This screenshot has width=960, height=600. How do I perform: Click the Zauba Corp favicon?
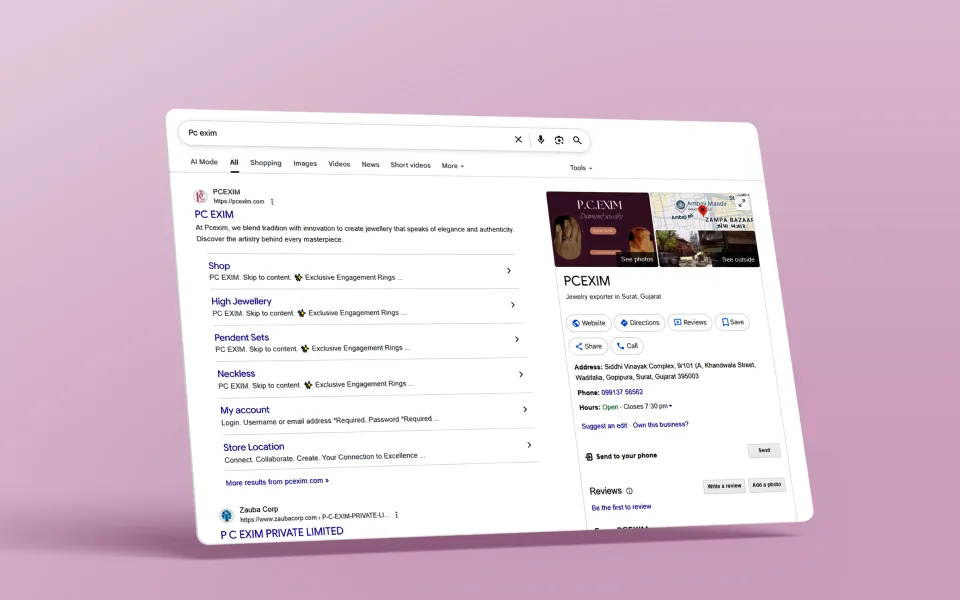(227, 515)
